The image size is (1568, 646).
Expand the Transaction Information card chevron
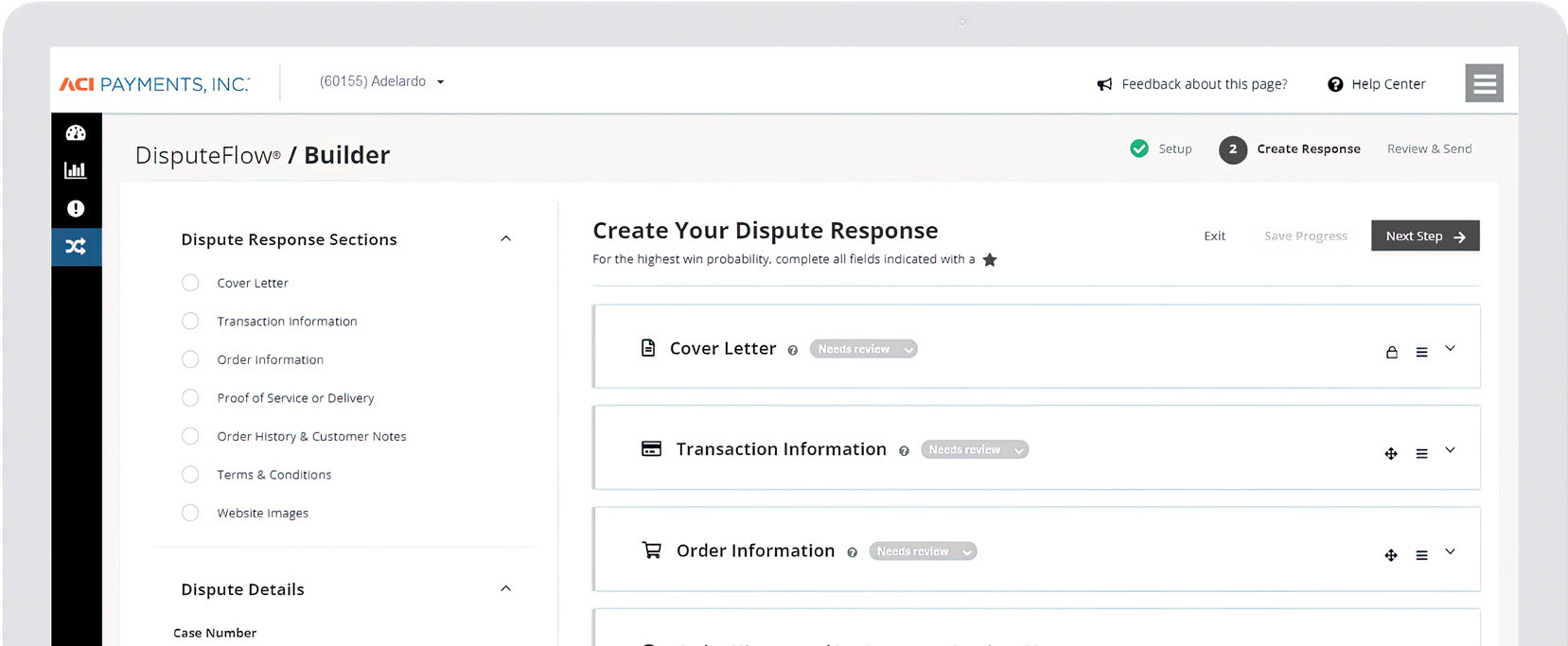(1450, 450)
